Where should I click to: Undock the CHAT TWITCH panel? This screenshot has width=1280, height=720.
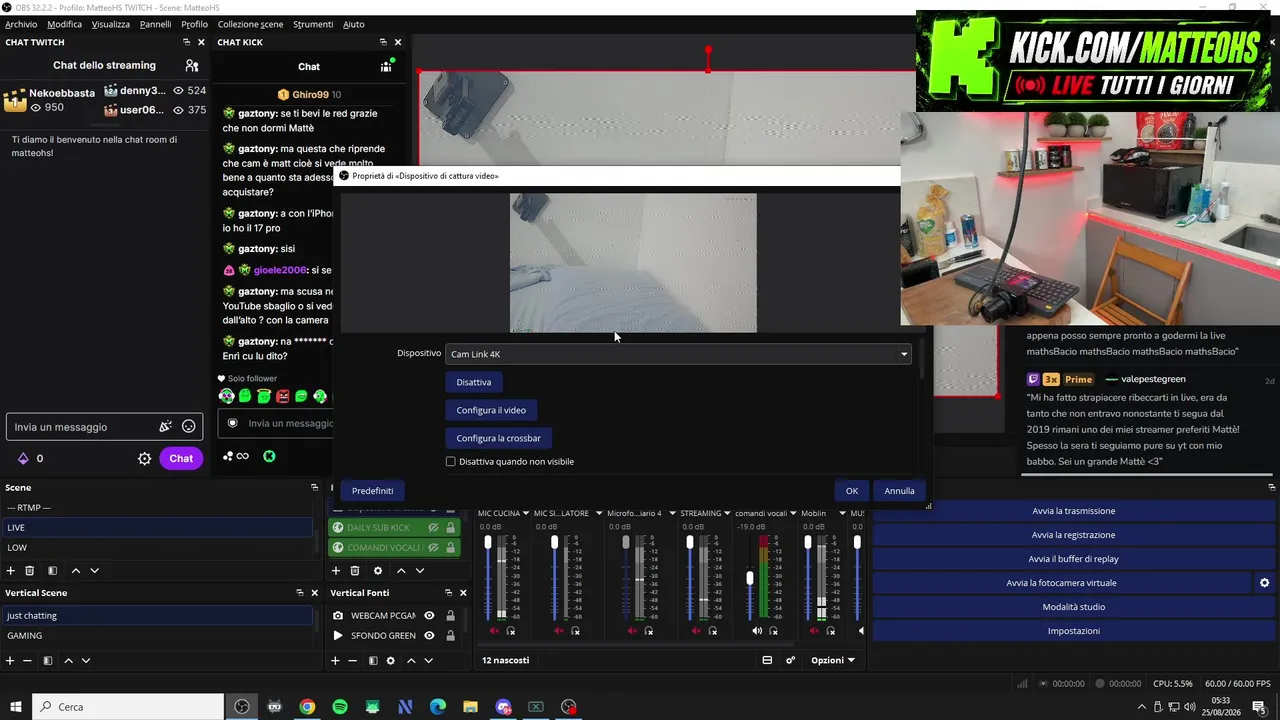tap(186, 42)
